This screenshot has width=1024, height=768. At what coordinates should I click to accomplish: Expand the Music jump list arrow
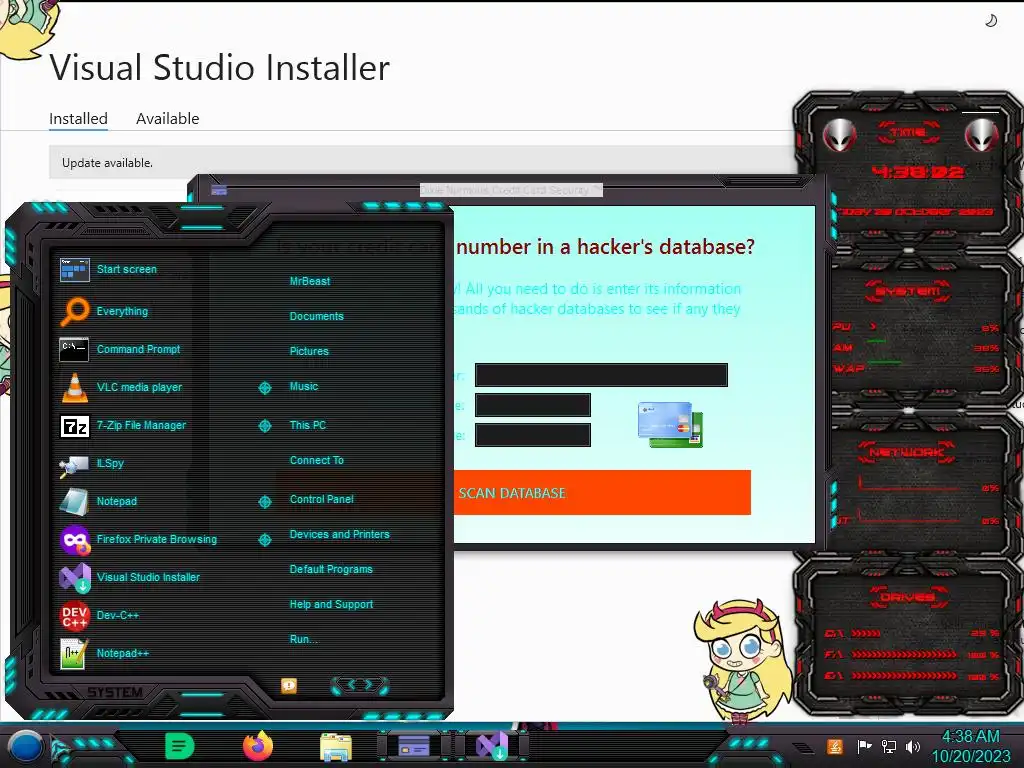[264, 388]
